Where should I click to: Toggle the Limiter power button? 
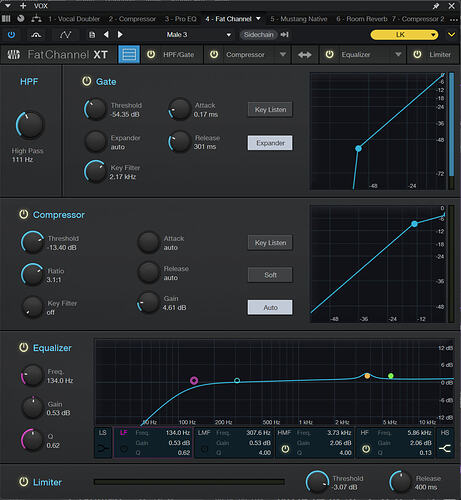coord(23,482)
